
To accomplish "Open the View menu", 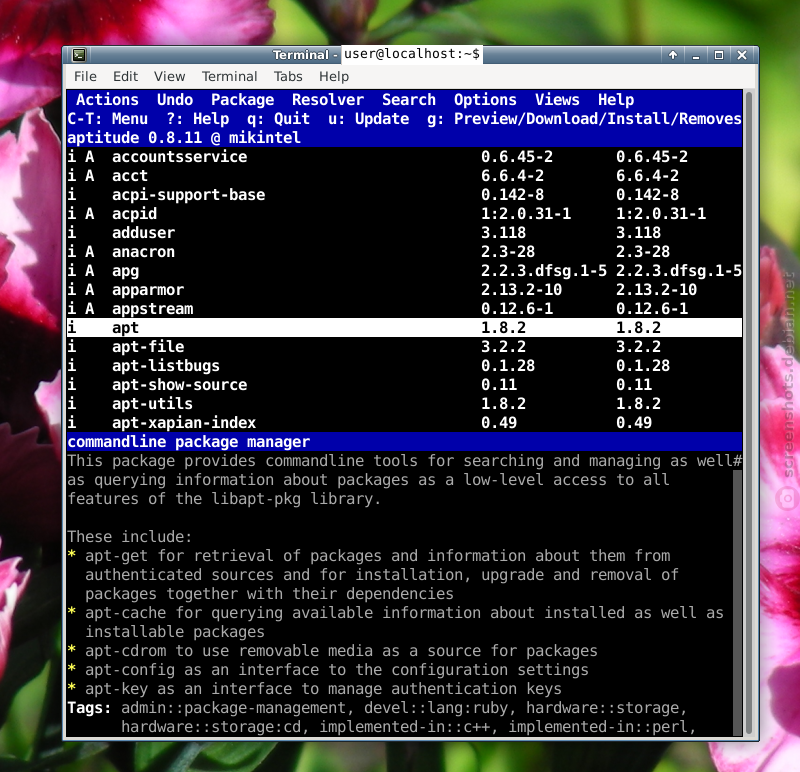I will tap(169, 77).
